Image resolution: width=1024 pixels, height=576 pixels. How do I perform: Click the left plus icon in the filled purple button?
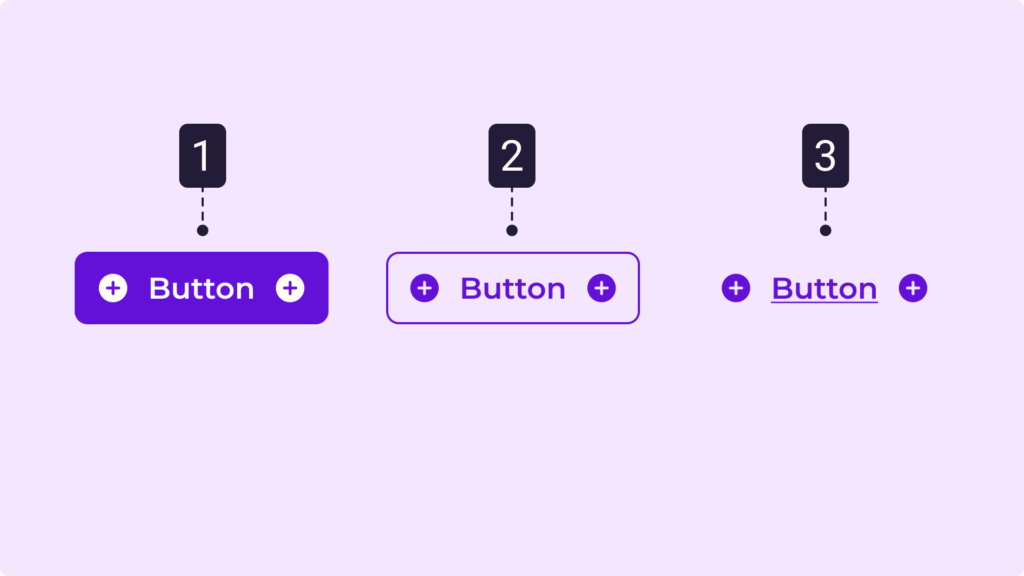tap(113, 288)
